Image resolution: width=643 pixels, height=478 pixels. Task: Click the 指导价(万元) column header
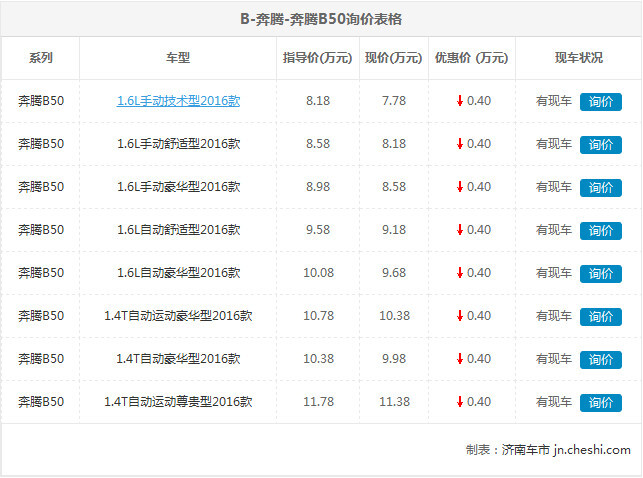[x=317, y=58]
